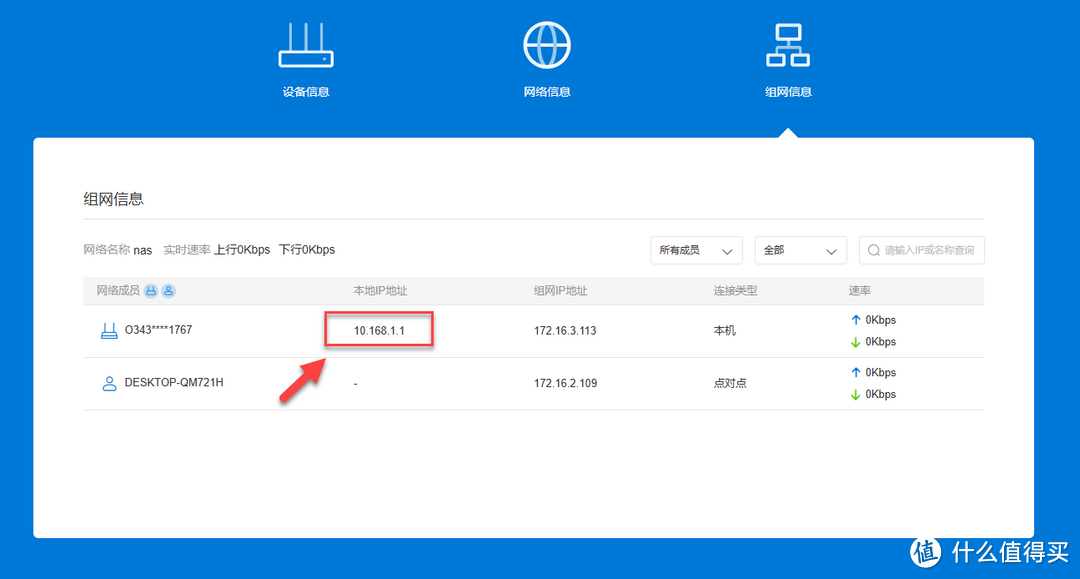
Task: Select the 组网信息 tab label
Action: pyautogui.click(x=788, y=92)
